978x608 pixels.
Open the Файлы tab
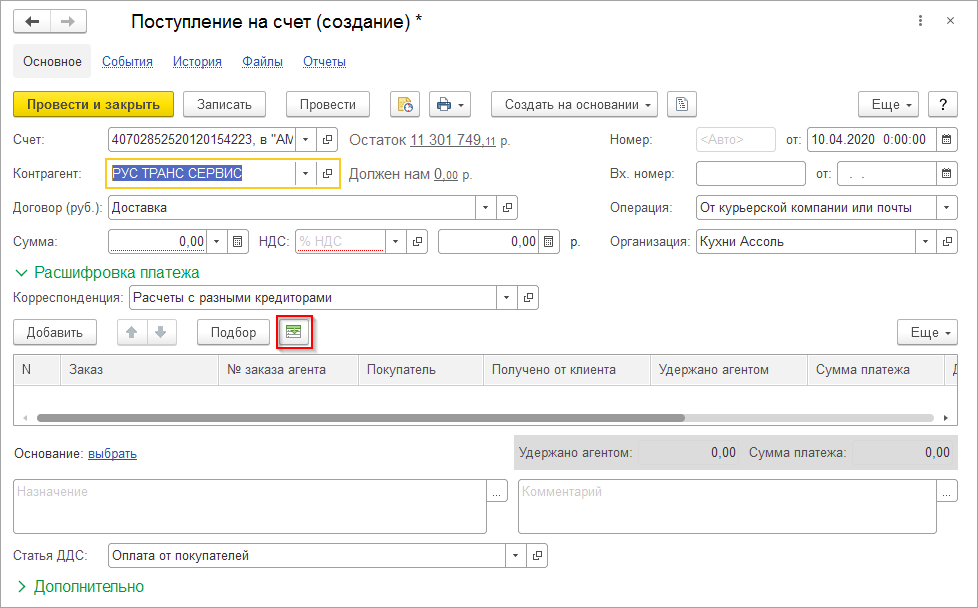[x=262, y=61]
